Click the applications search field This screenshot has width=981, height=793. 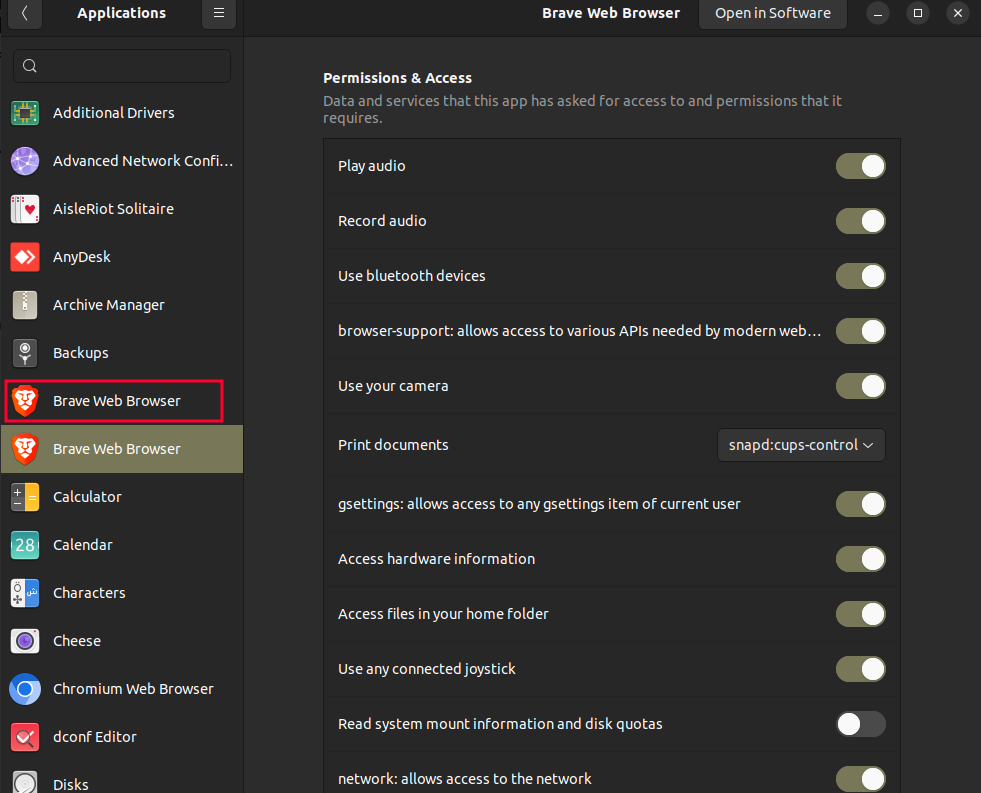[x=122, y=66]
